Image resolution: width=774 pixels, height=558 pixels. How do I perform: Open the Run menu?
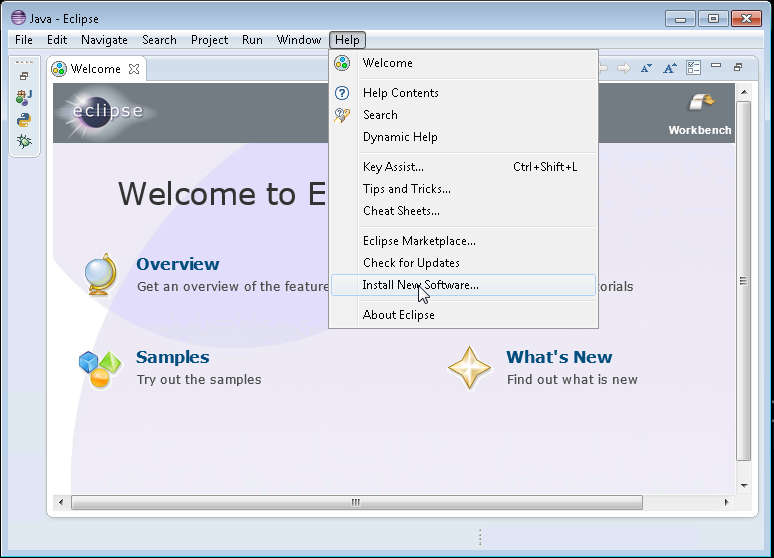pyautogui.click(x=252, y=40)
